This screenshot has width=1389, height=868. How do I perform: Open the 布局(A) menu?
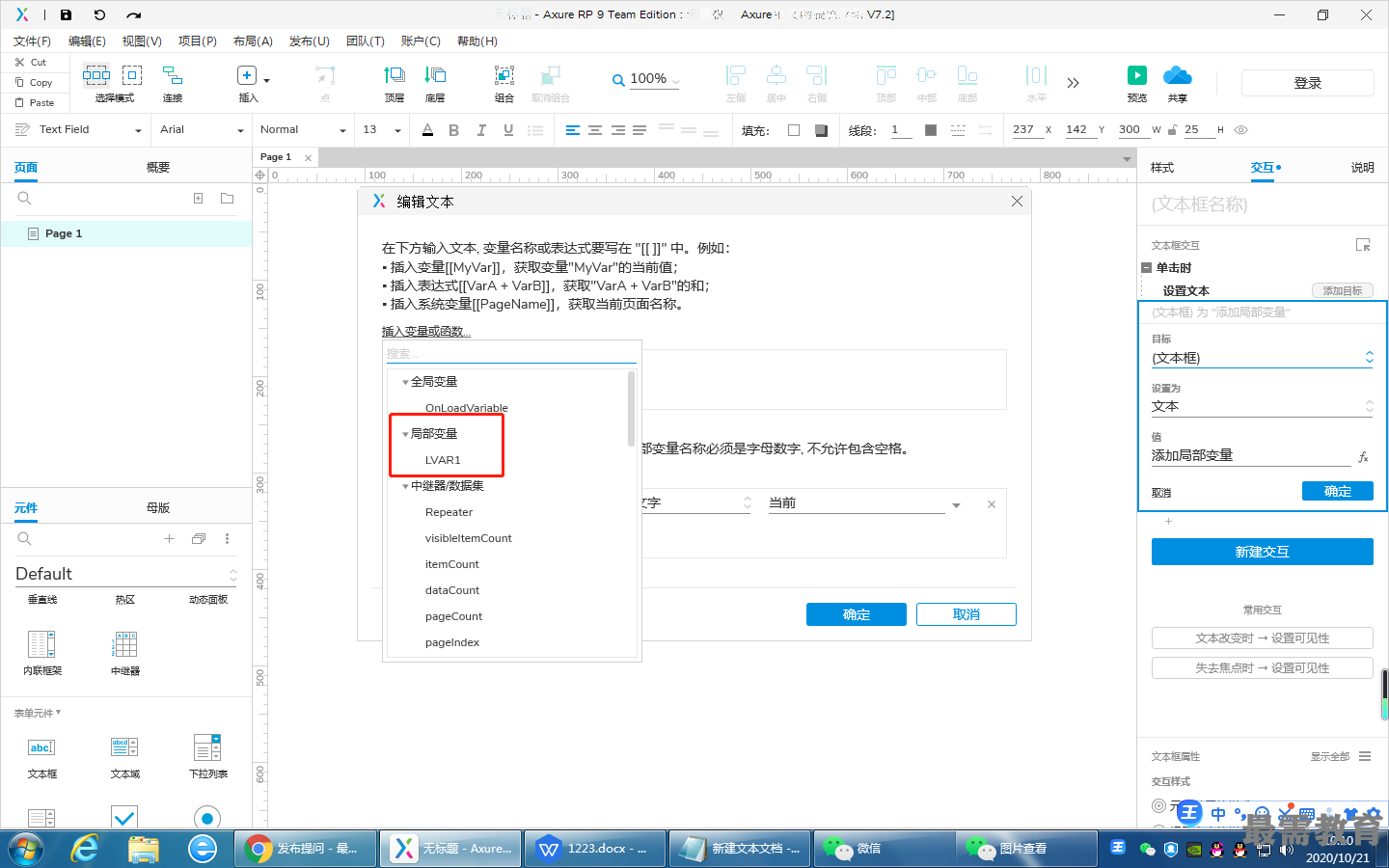coord(253,41)
